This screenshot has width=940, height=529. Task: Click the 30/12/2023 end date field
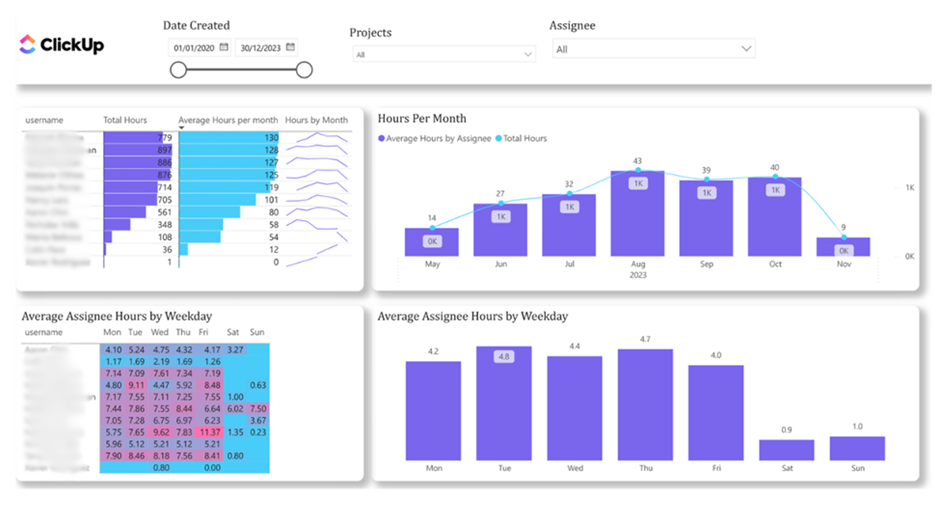tap(260, 47)
